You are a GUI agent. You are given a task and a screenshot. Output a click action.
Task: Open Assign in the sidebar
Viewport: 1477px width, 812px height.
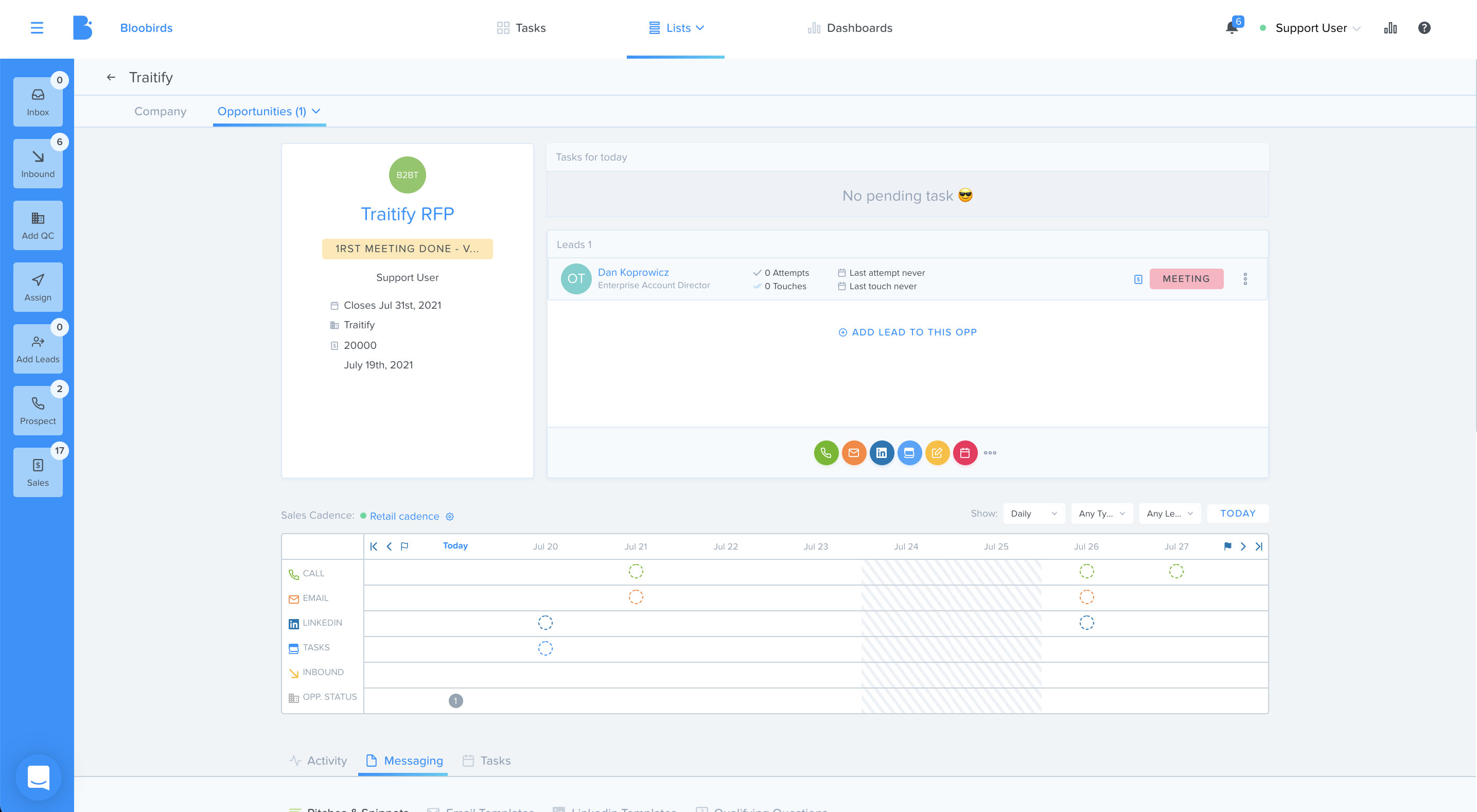click(x=38, y=287)
